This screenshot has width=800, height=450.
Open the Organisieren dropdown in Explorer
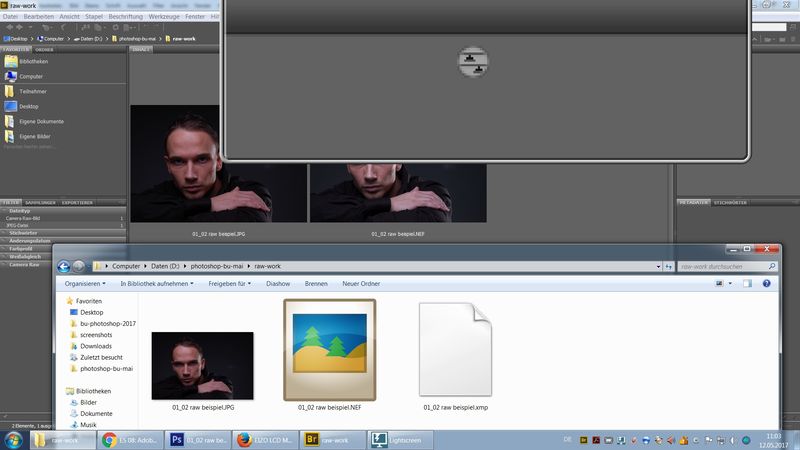coord(88,284)
